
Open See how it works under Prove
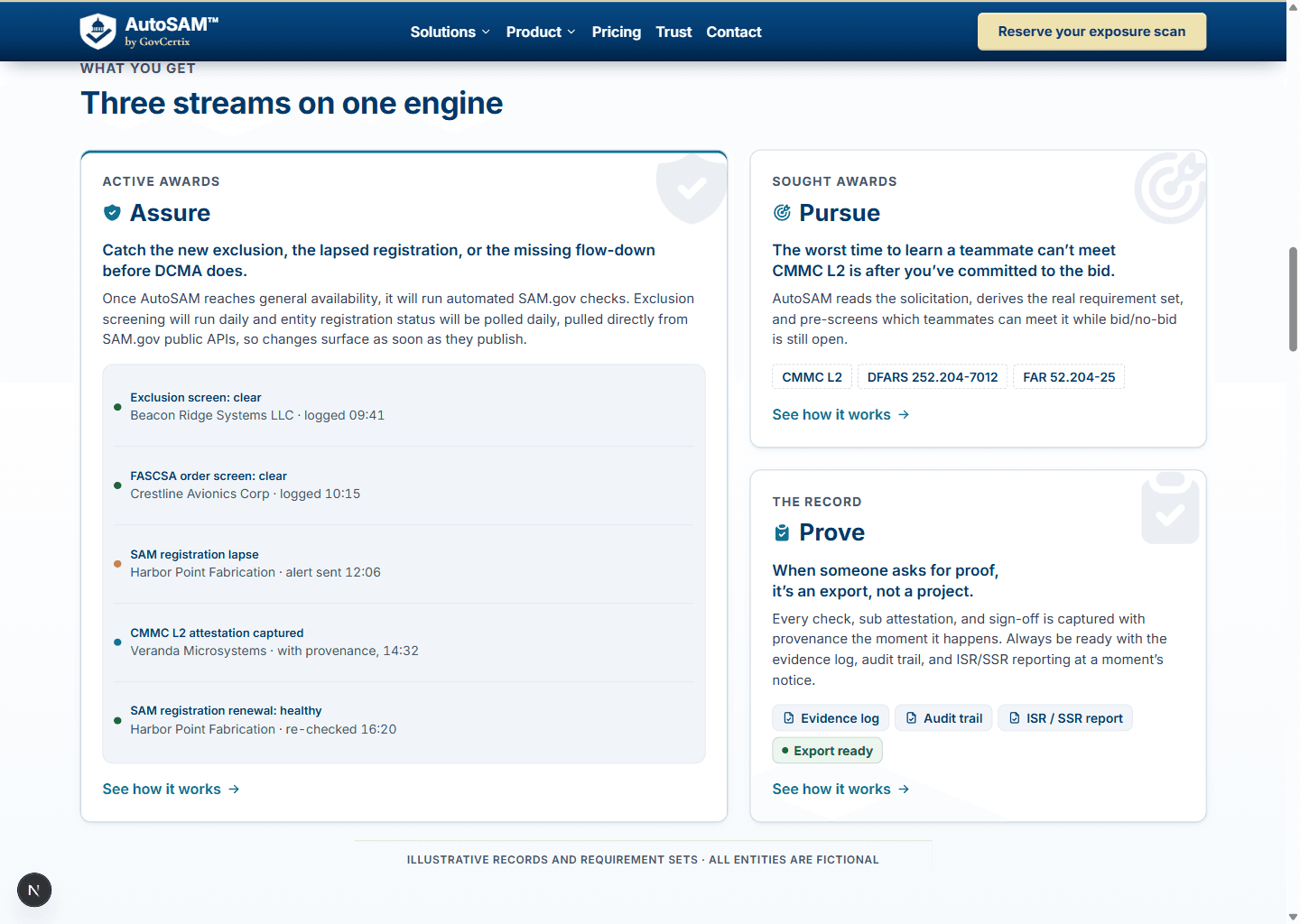pyautogui.click(x=841, y=790)
